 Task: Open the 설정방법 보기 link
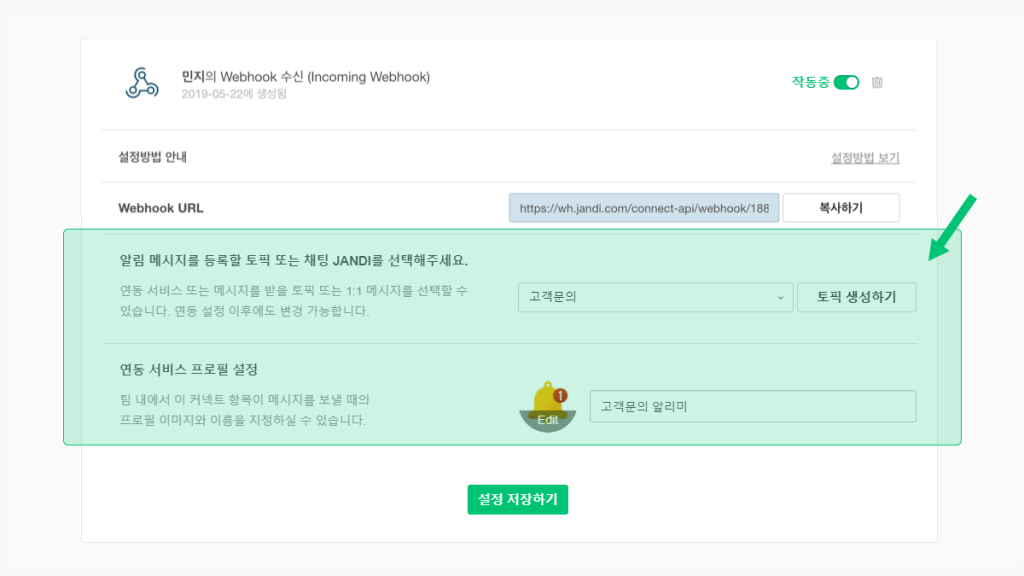(865, 158)
